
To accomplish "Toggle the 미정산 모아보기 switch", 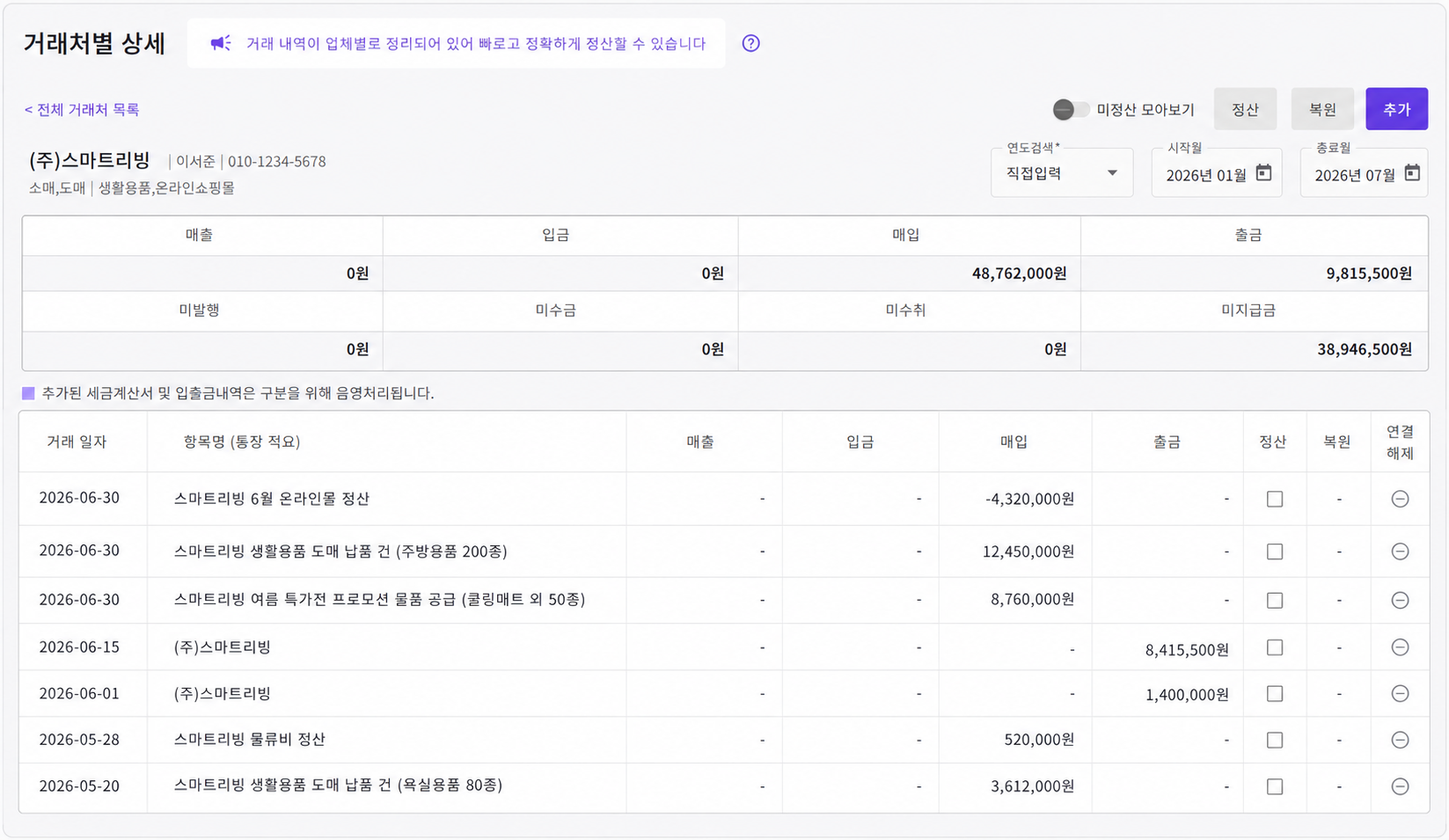I will point(1071,110).
